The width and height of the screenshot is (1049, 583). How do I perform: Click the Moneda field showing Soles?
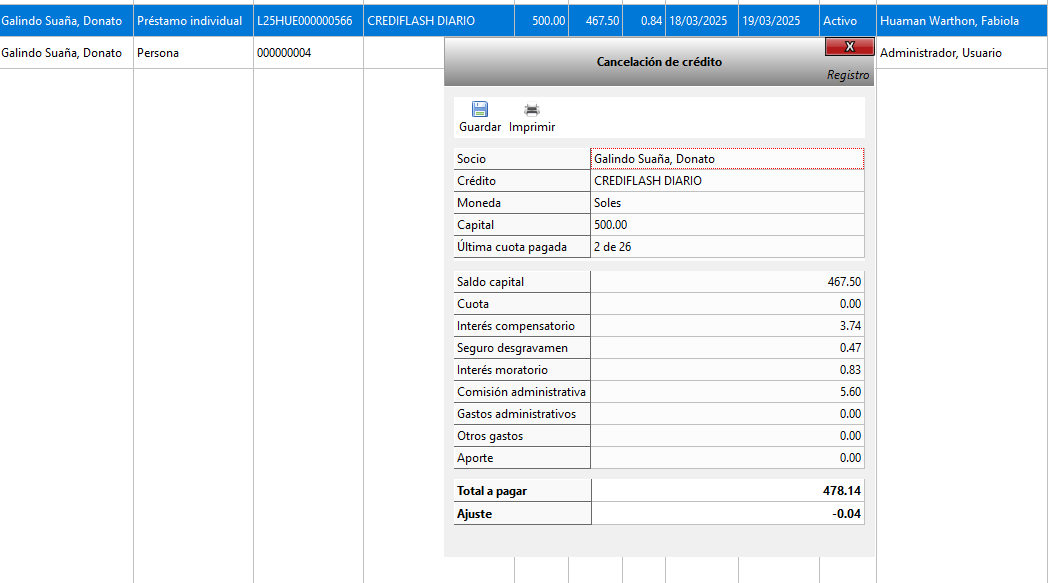point(726,203)
